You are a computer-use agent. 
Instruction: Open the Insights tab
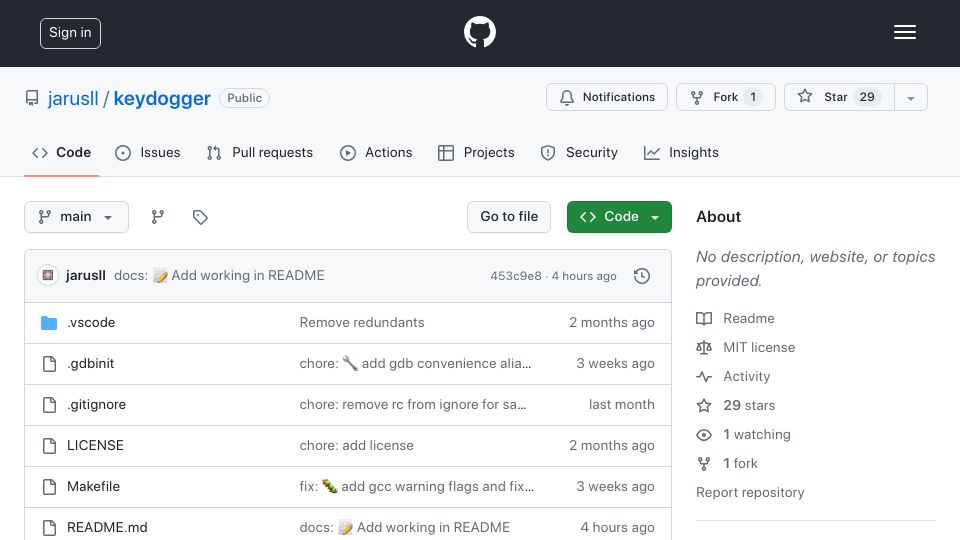[x=681, y=152]
